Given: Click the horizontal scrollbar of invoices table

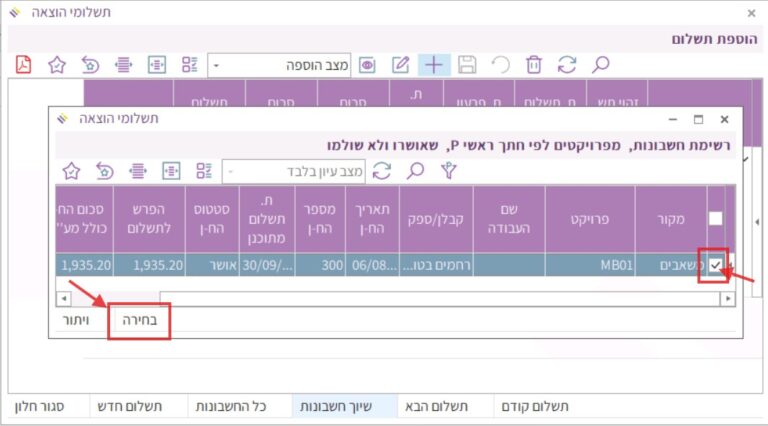Looking at the screenshot, I should [x=400, y=298].
